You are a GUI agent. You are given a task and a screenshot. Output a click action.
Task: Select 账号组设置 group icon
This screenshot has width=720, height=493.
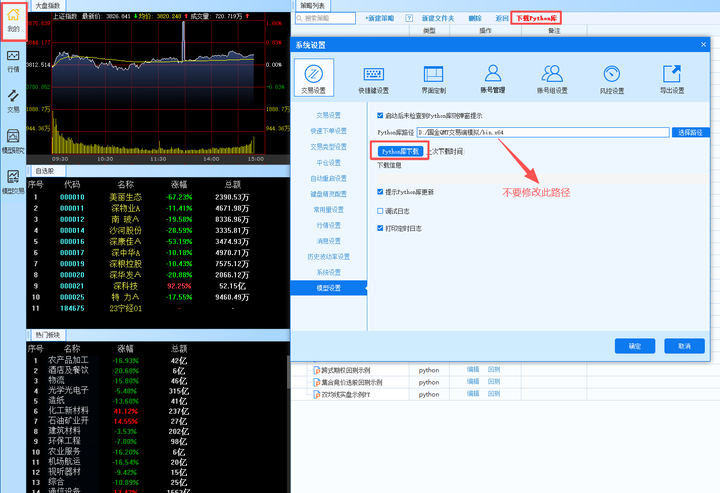[552, 79]
